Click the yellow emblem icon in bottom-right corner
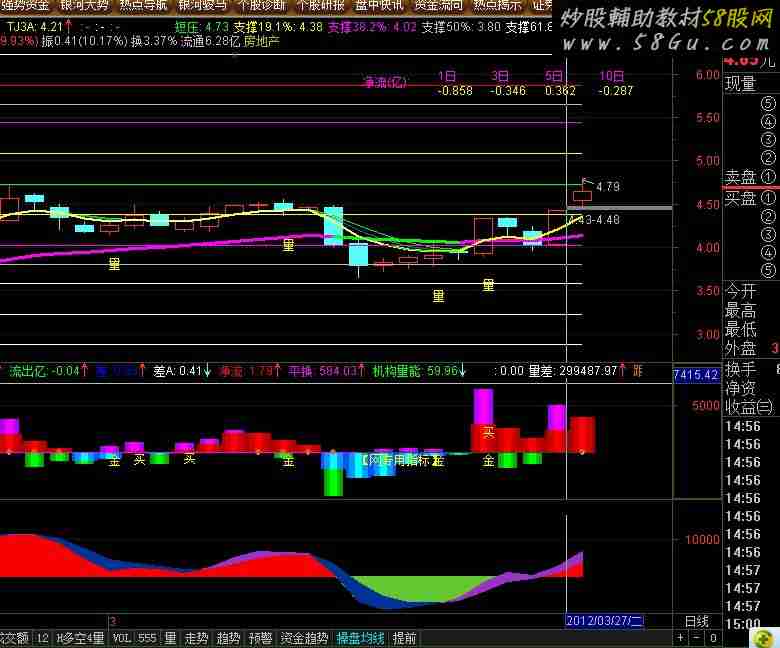This screenshot has height=648, width=780. tap(763, 637)
